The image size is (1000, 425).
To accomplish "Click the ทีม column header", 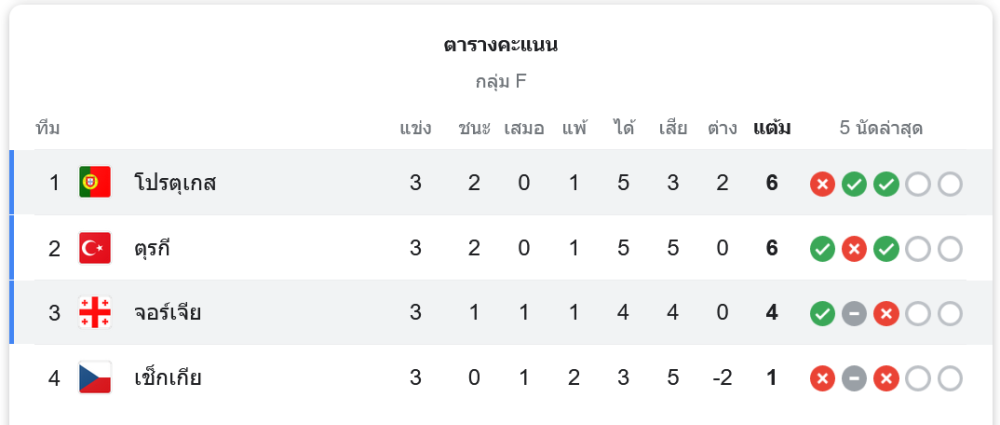I will pos(48,128).
